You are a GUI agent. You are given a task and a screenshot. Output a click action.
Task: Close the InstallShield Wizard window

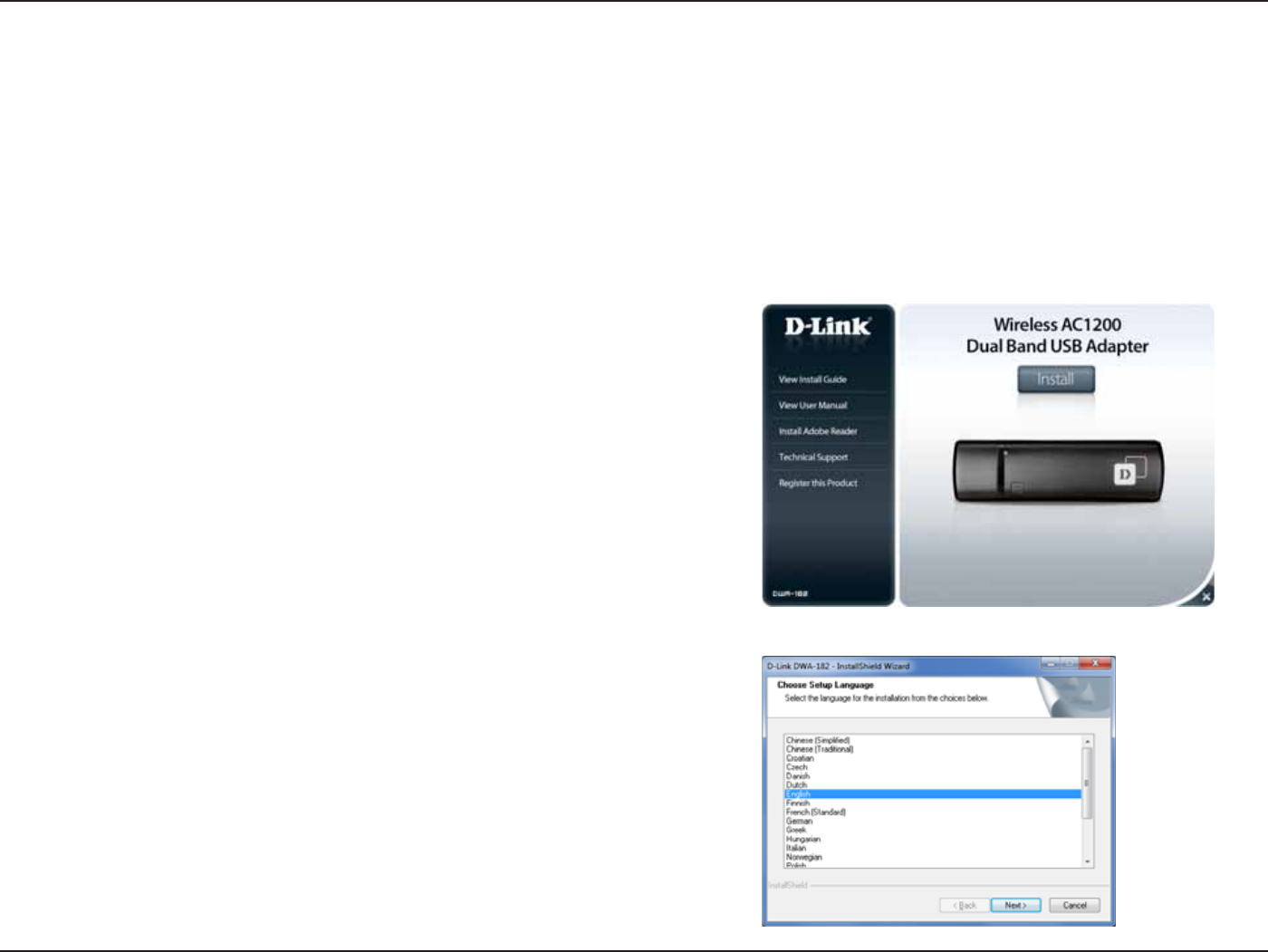(x=1095, y=664)
